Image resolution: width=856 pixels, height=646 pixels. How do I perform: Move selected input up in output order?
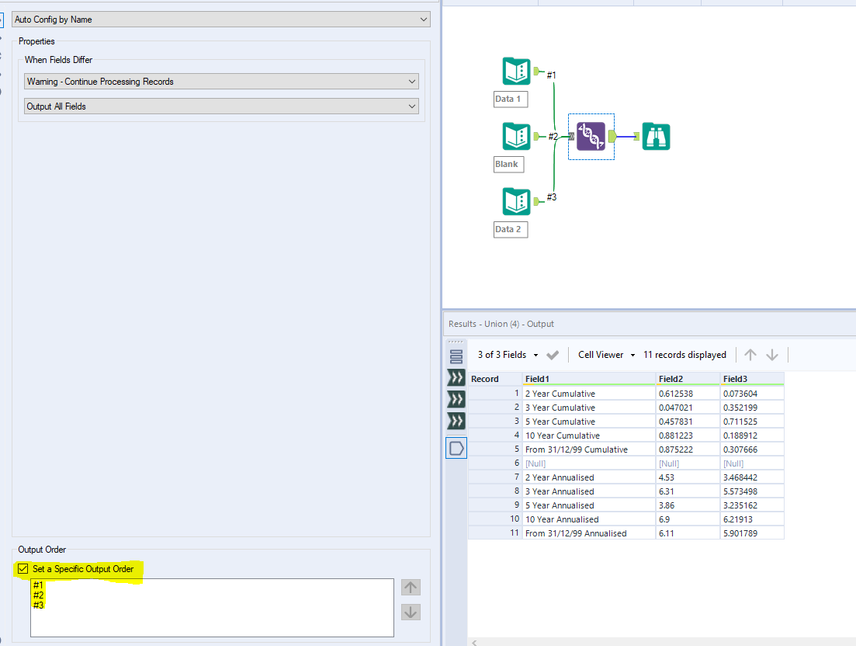[411, 588]
